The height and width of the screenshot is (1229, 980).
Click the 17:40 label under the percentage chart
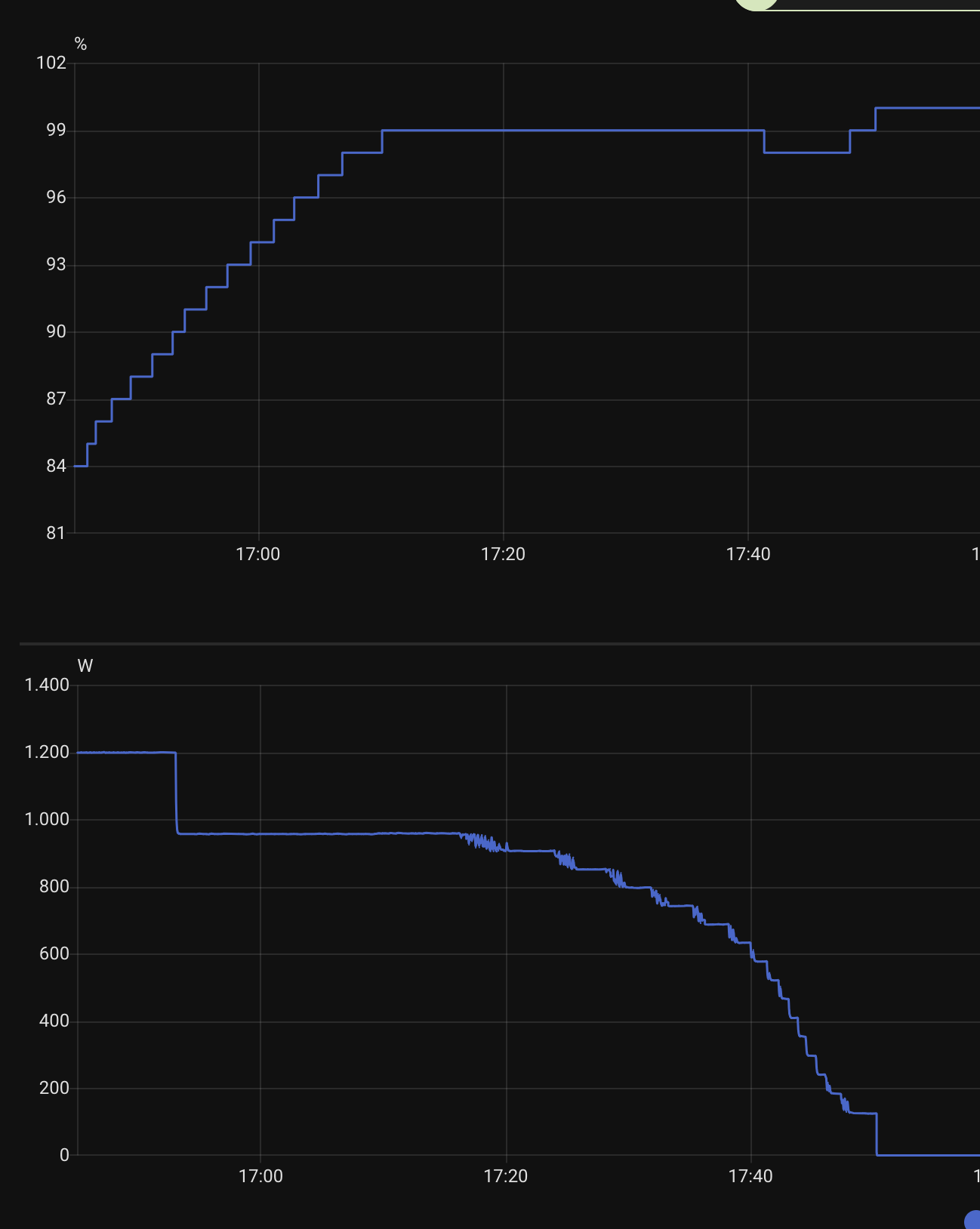point(748,554)
